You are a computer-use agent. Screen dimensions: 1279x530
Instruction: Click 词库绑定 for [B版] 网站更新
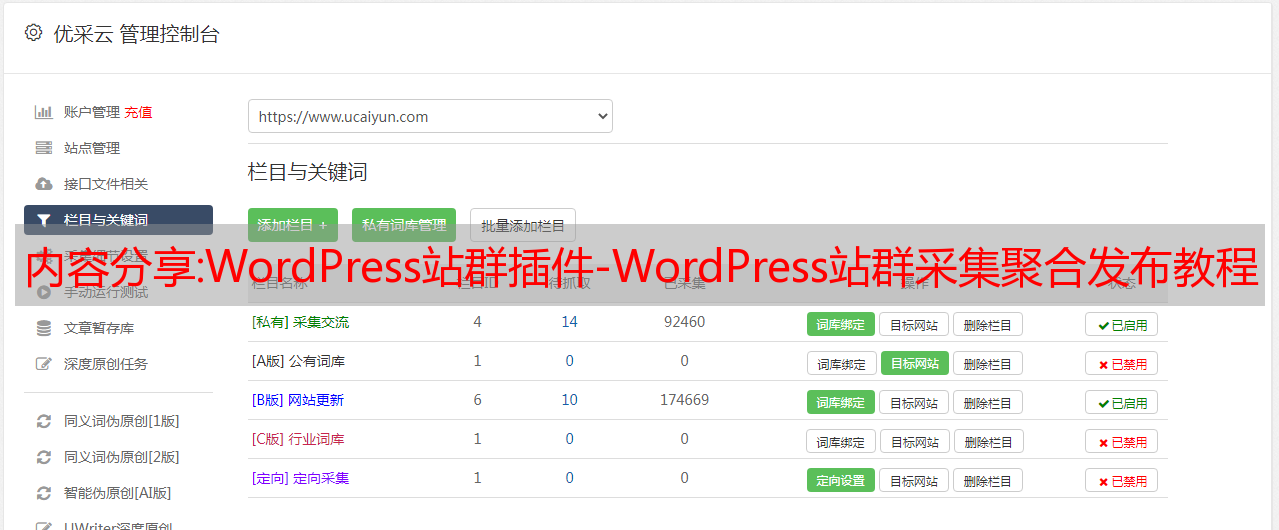pos(841,403)
